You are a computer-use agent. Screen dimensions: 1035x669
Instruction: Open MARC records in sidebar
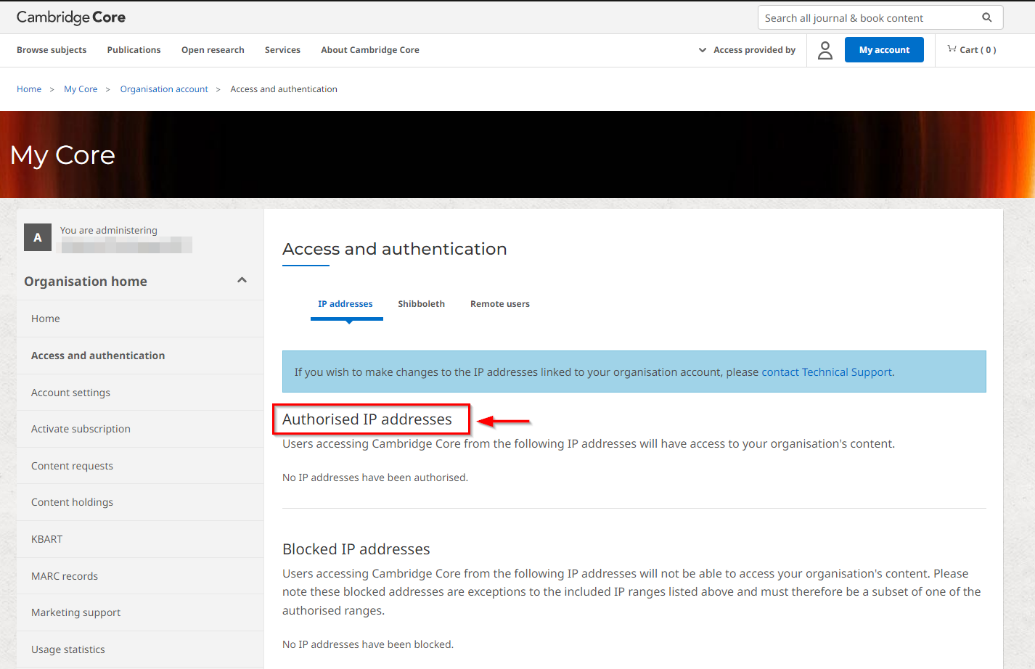pos(140,576)
